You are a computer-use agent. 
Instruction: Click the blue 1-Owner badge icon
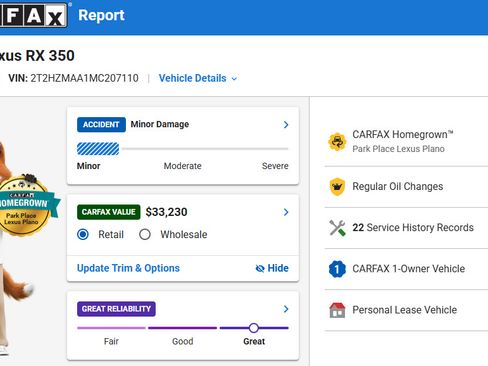tap(337, 269)
